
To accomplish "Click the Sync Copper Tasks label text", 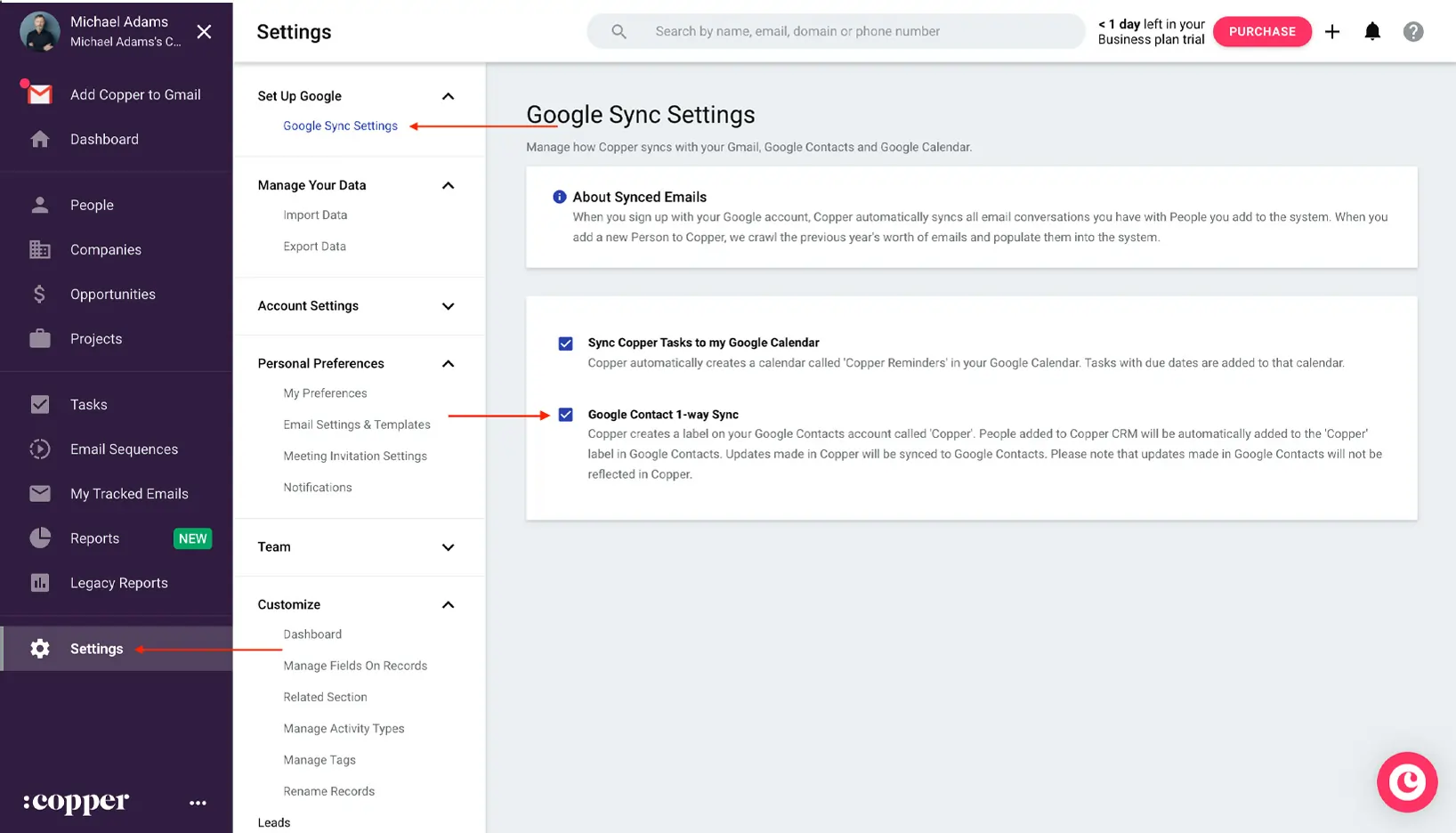I will pos(703,343).
